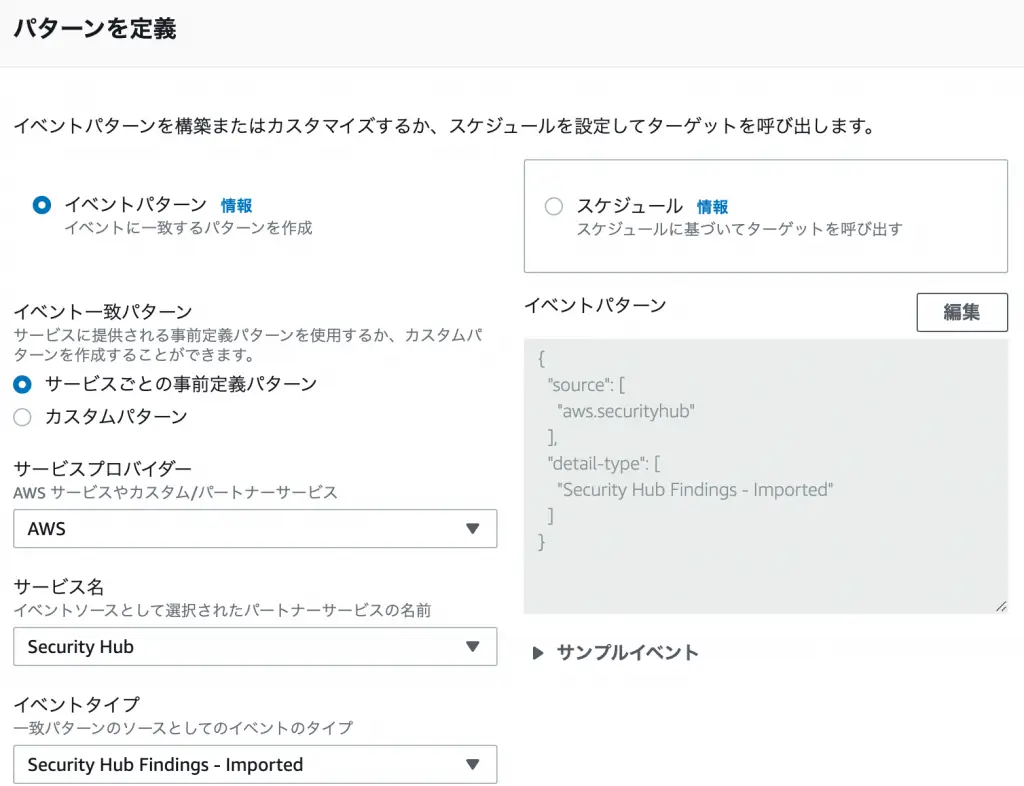Click the "aws.securityhub" source value
Screen dimensions: 1024x786
tap(626, 411)
